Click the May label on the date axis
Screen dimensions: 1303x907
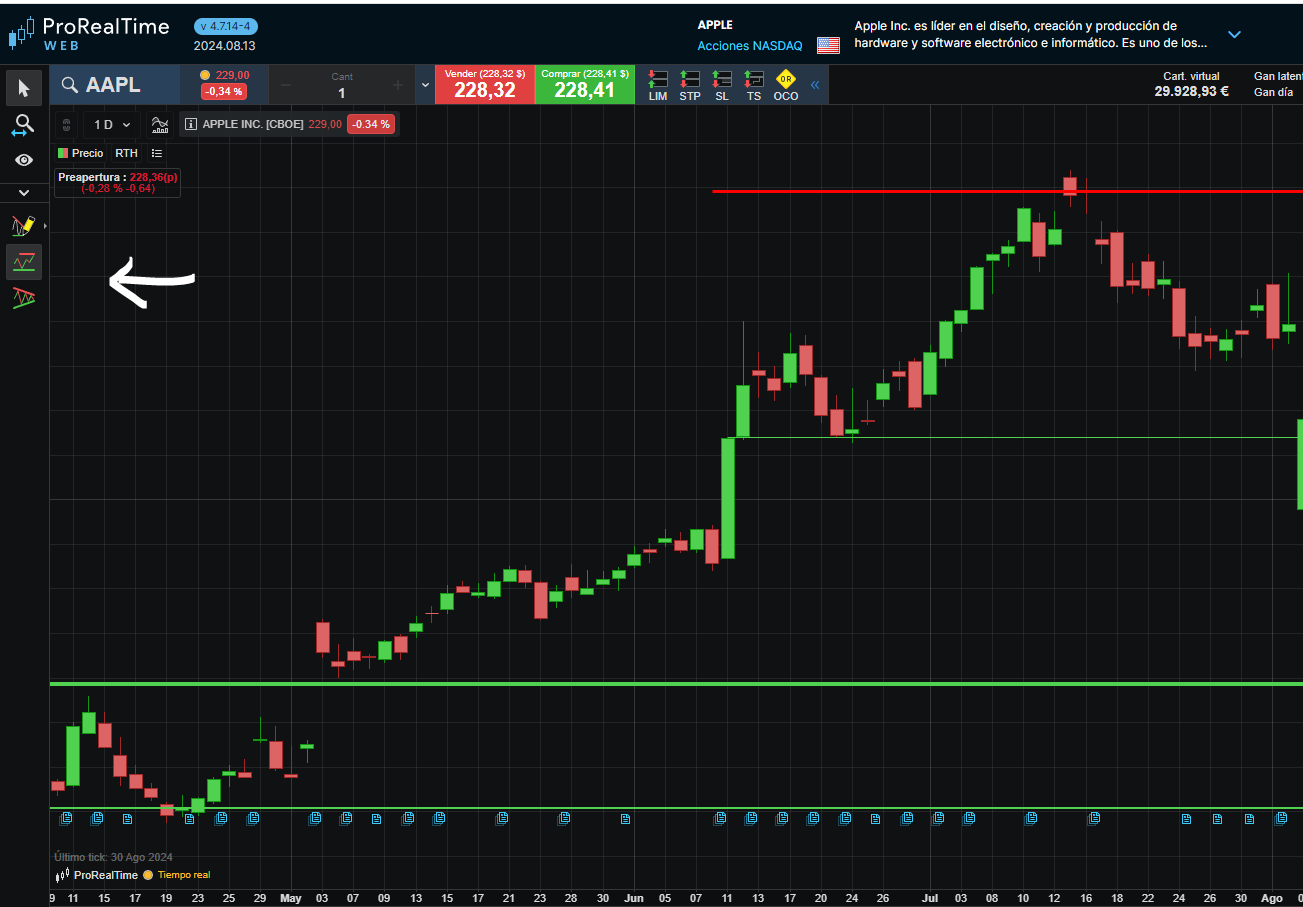pos(290,898)
